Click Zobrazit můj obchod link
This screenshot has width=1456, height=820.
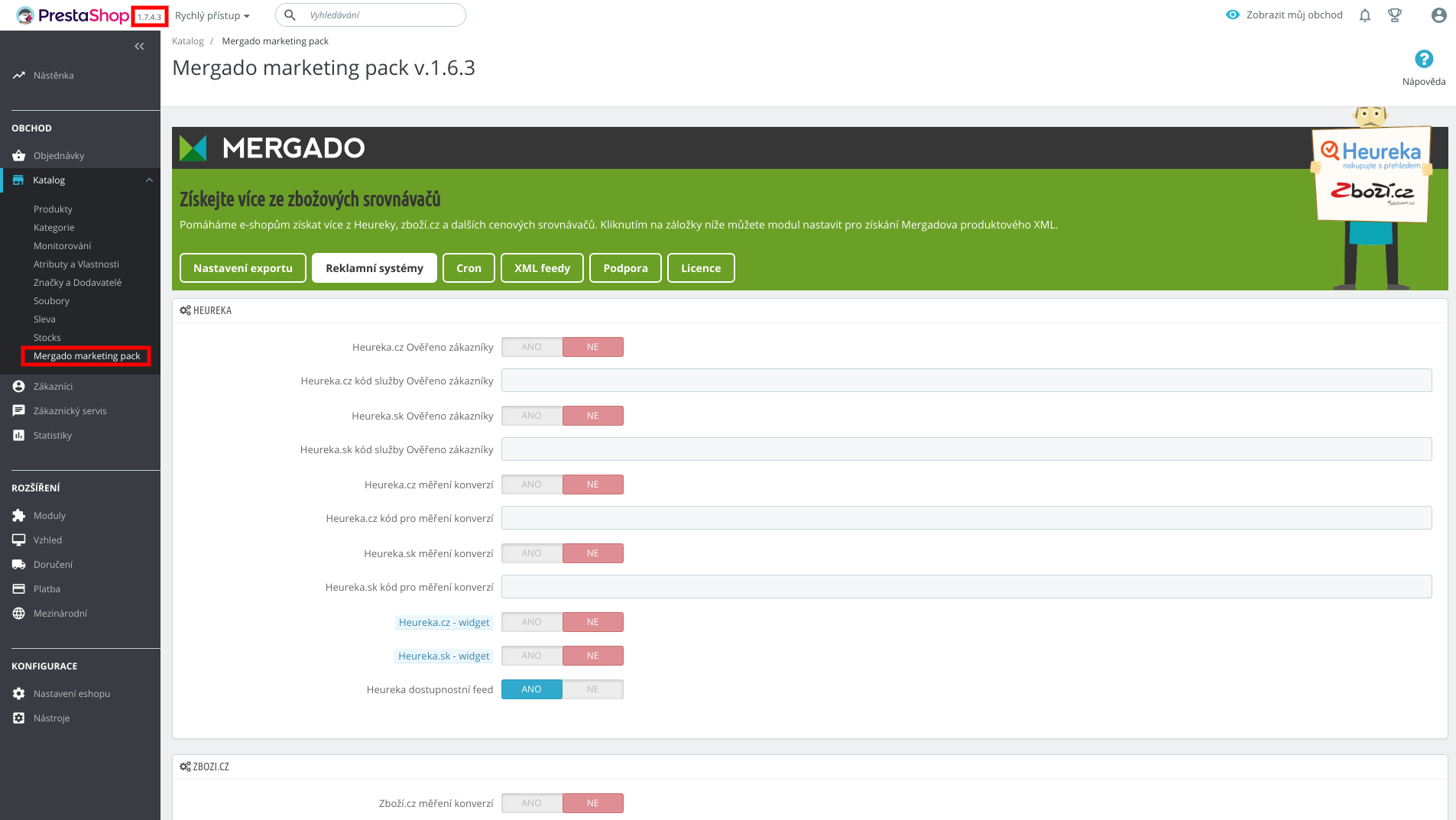coord(1294,15)
